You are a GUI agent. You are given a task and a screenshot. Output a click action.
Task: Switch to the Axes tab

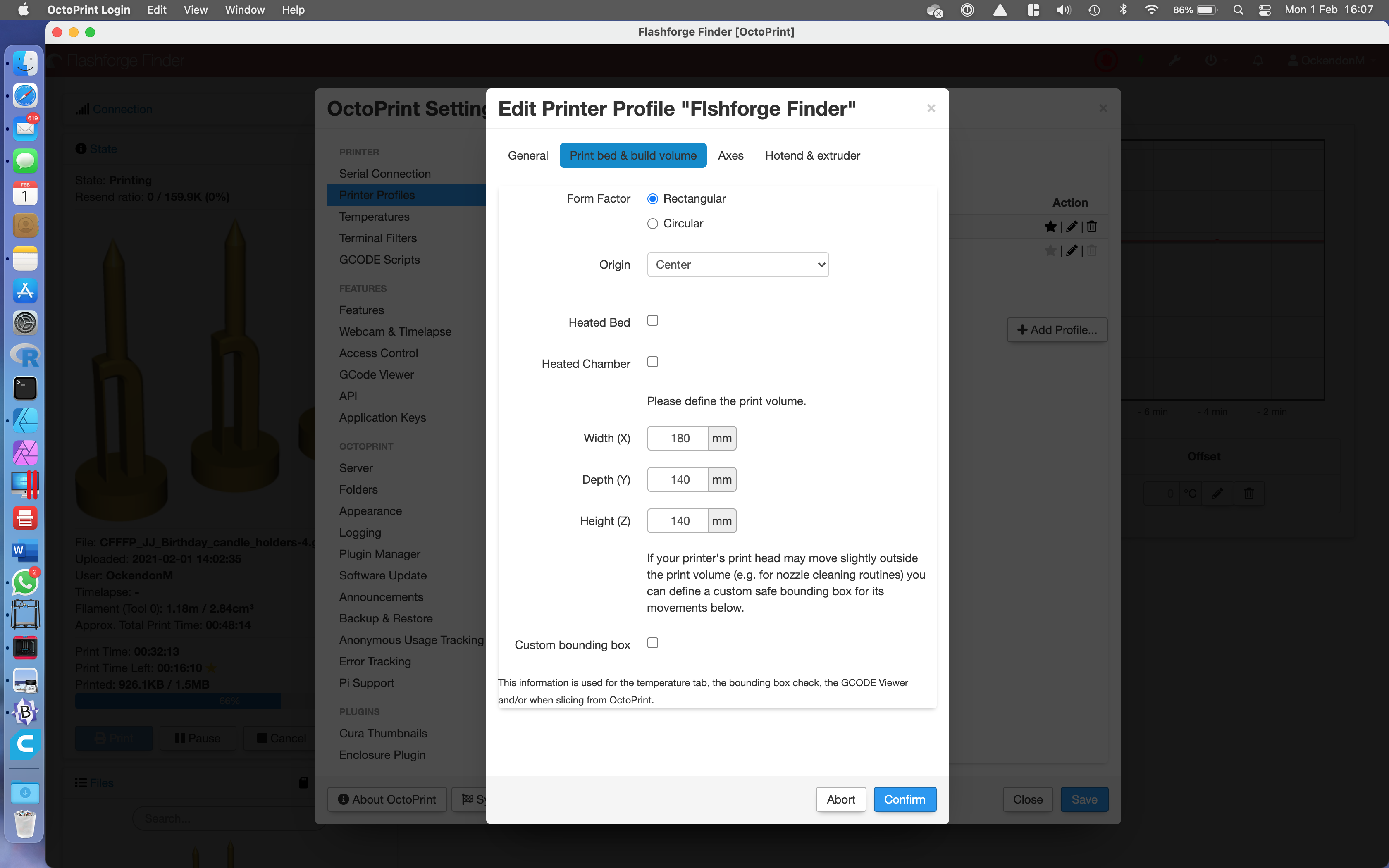coord(730,155)
